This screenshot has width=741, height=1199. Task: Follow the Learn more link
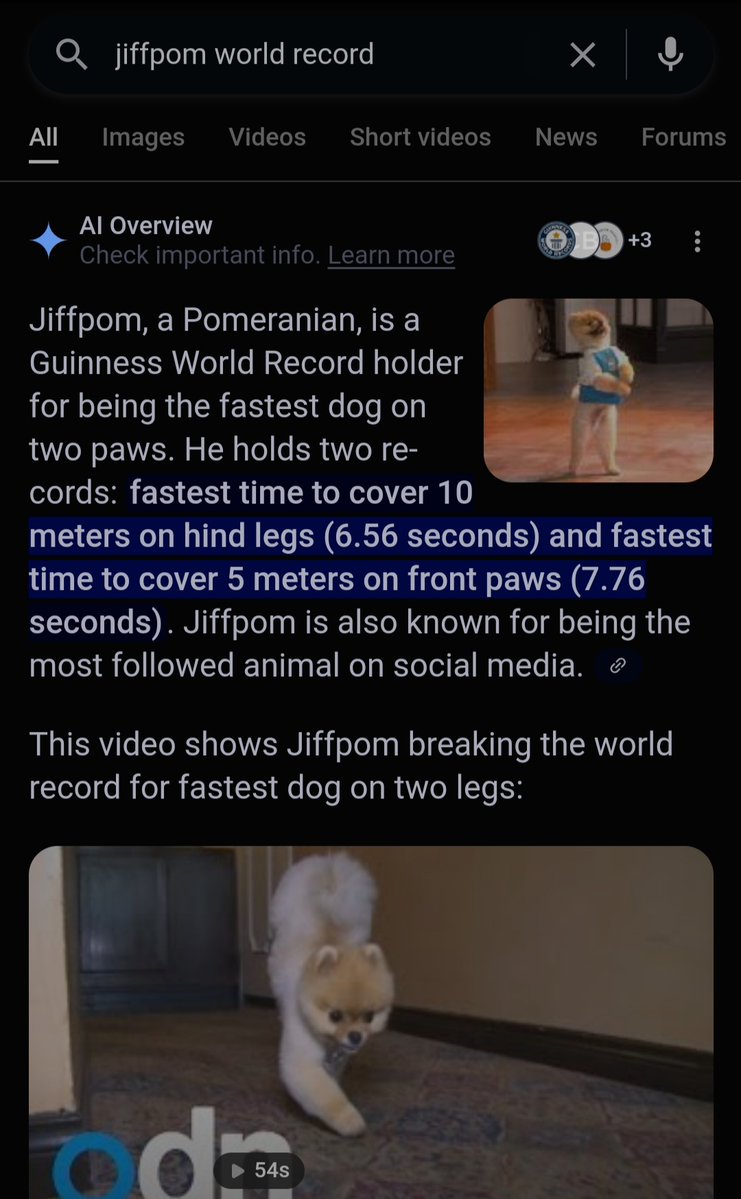tap(392, 255)
